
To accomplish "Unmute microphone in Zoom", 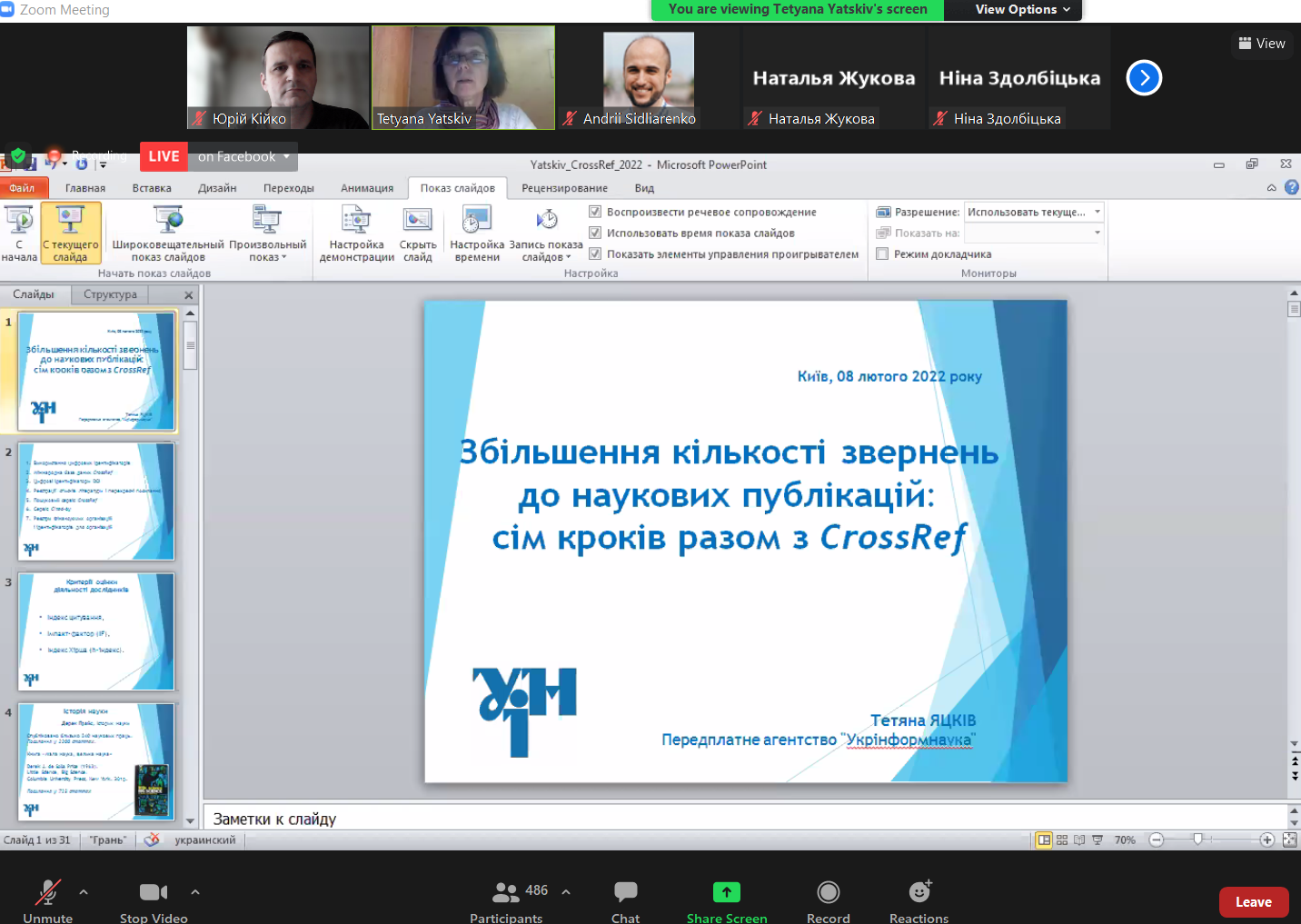I will 48,901.
